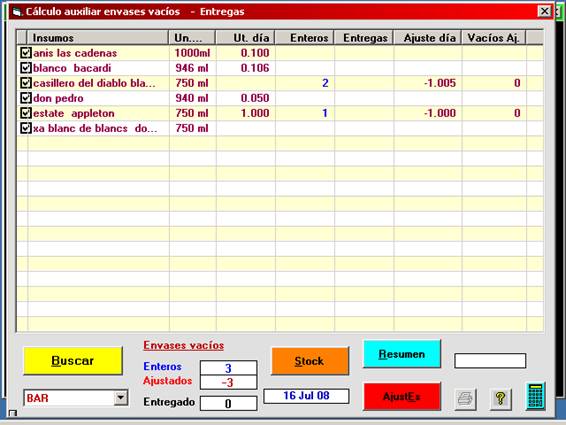The image size is (566, 425).
Task: Close the Cálculo auxiliar window
Action: pyautogui.click(x=544, y=11)
